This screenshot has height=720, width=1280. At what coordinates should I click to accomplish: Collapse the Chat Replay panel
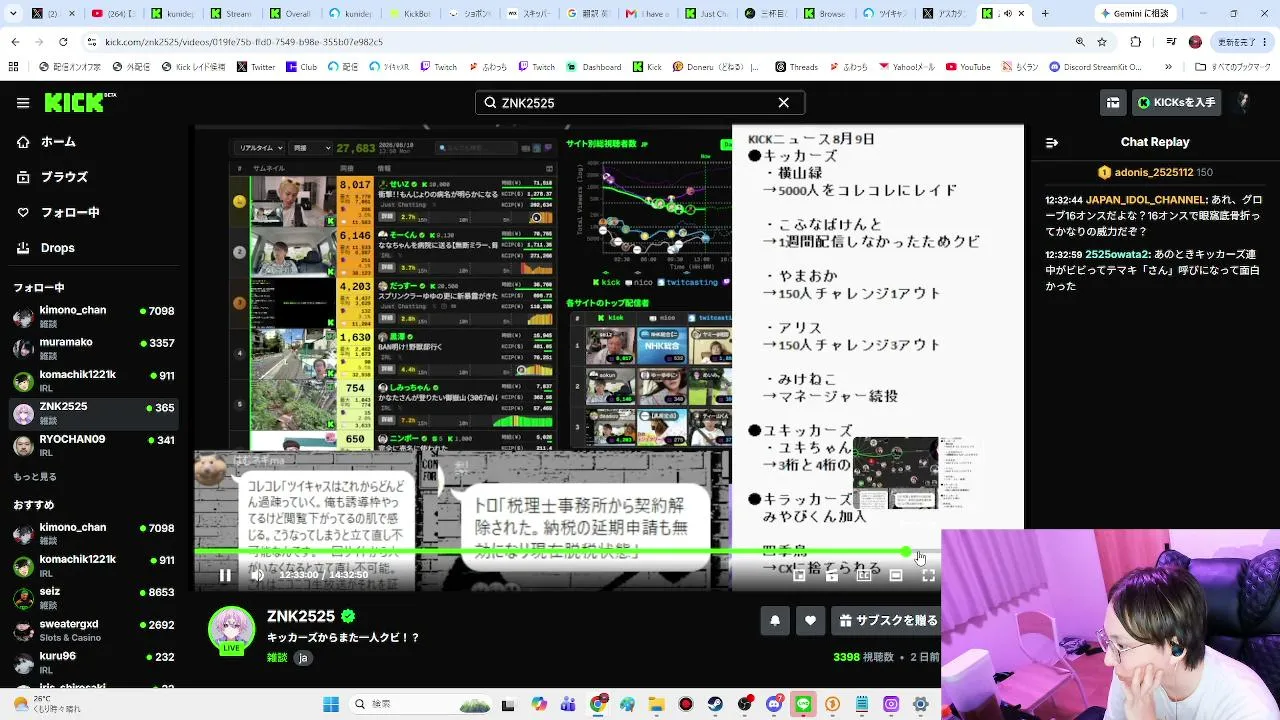[x=1052, y=143]
